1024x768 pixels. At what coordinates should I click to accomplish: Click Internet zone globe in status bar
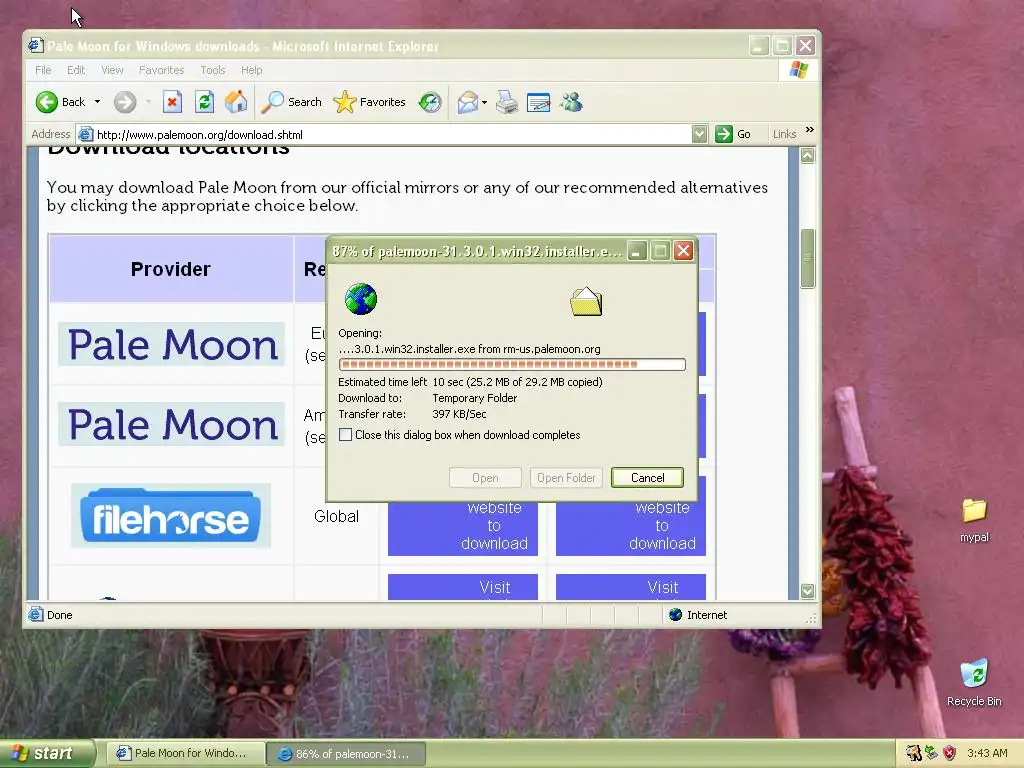pyautogui.click(x=675, y=615)
